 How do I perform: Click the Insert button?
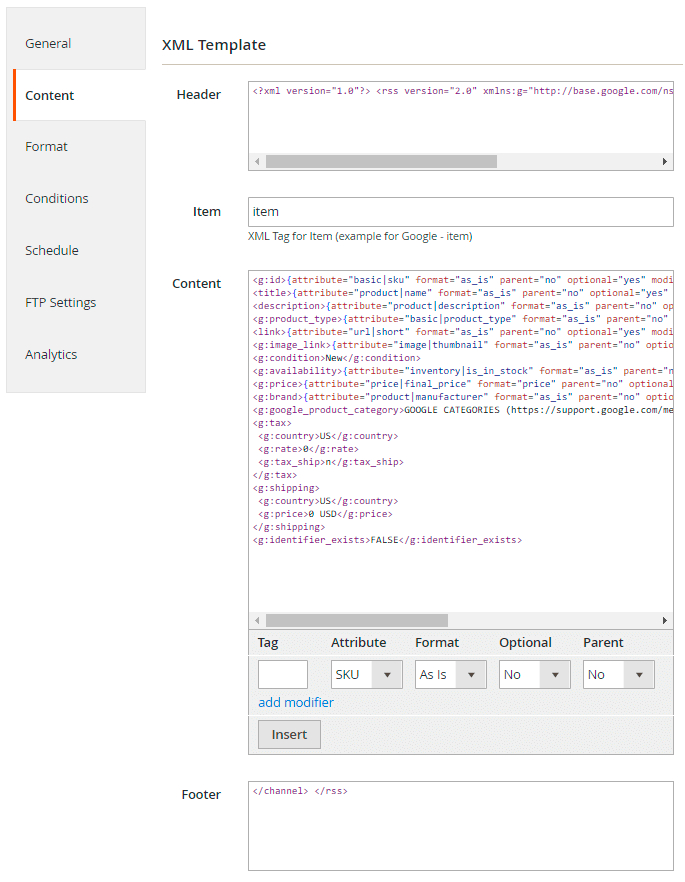289,735
